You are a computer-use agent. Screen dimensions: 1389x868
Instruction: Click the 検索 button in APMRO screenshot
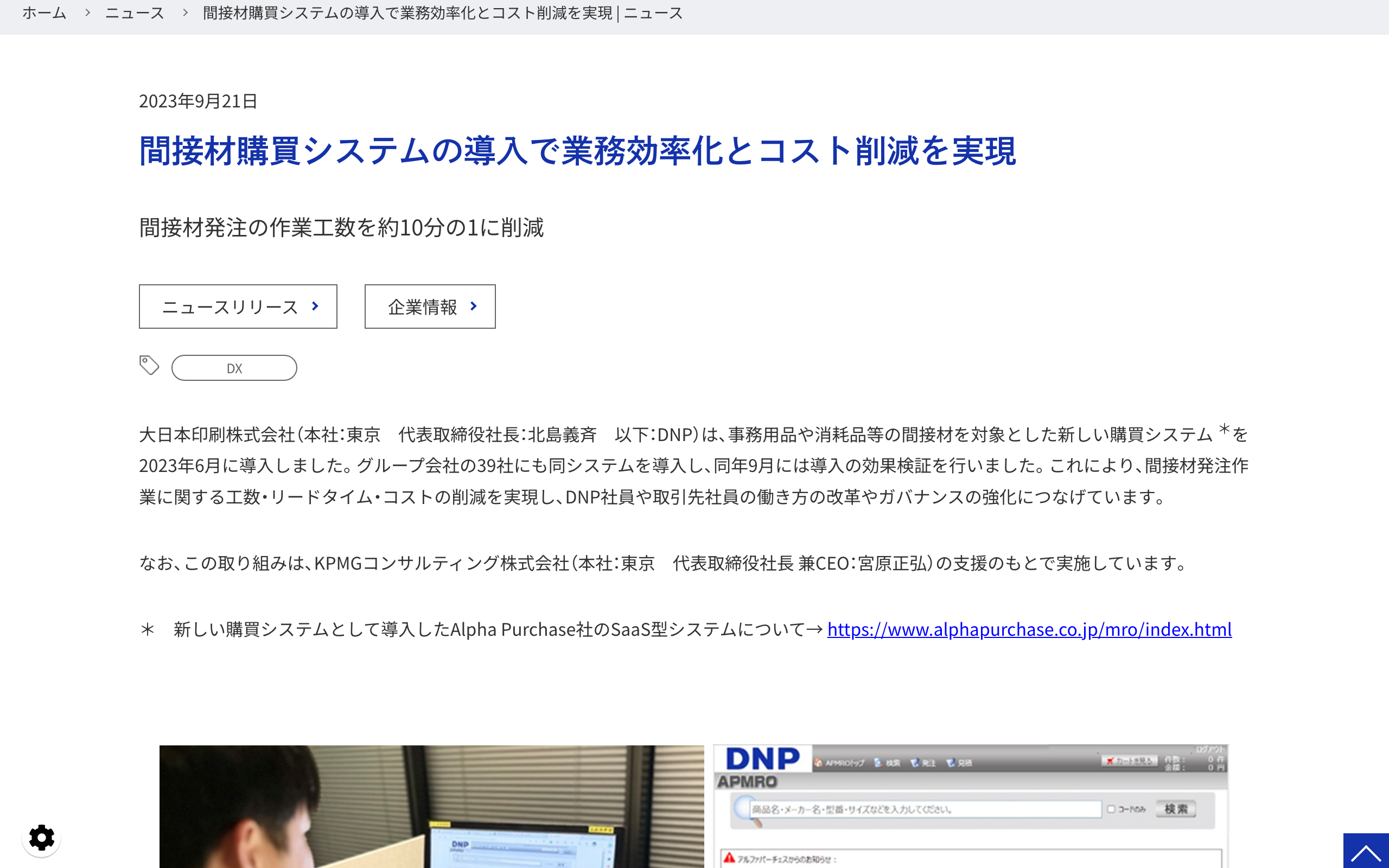point(1175,809)
